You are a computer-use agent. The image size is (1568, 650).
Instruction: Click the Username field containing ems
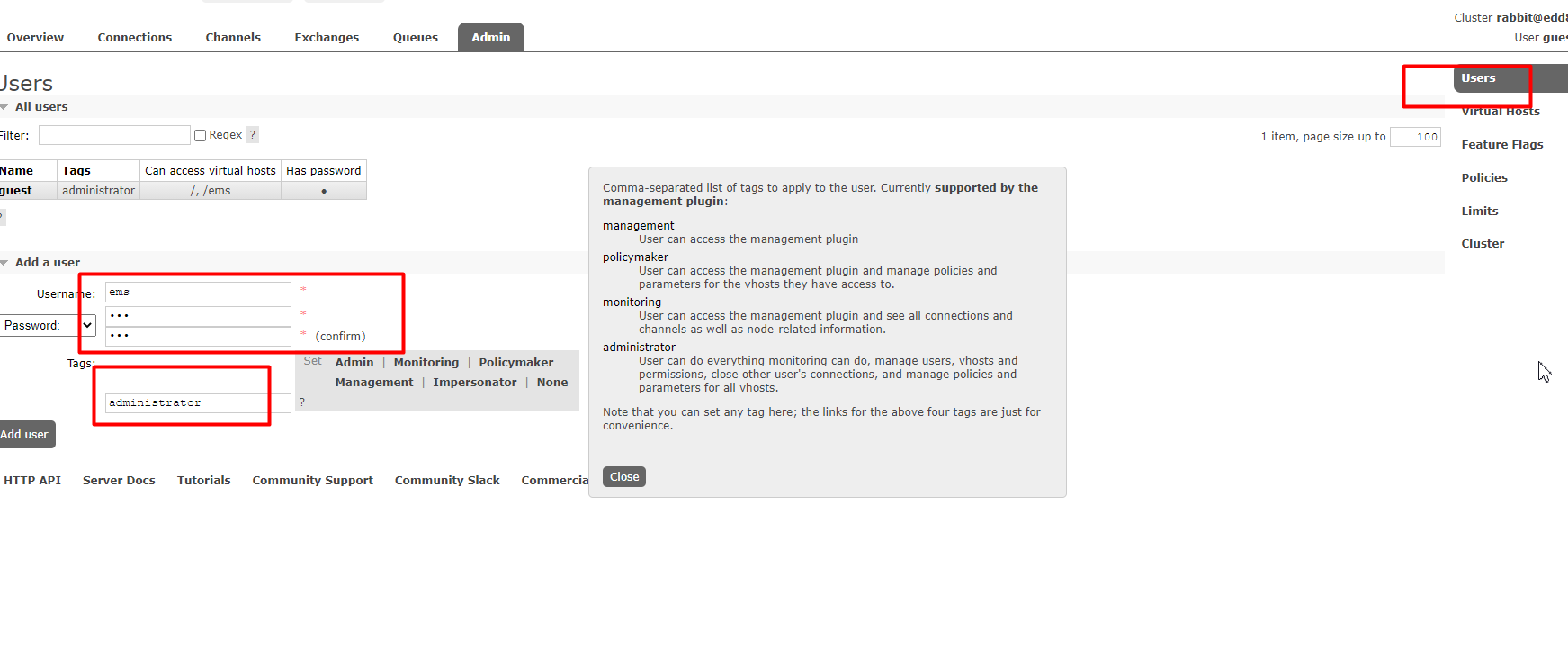click(x=198, y=292)
